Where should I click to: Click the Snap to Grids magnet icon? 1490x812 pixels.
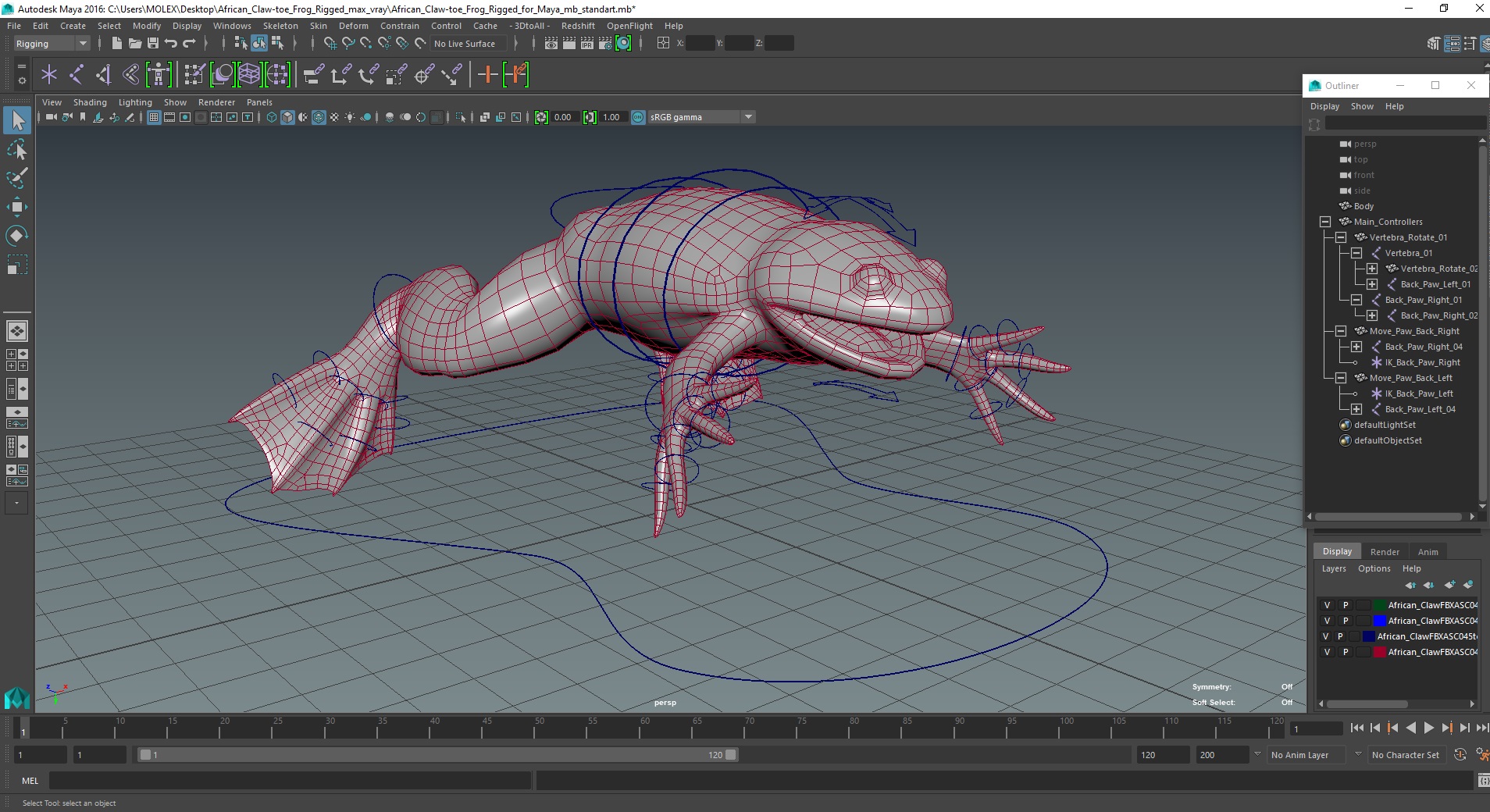(330, 44)
